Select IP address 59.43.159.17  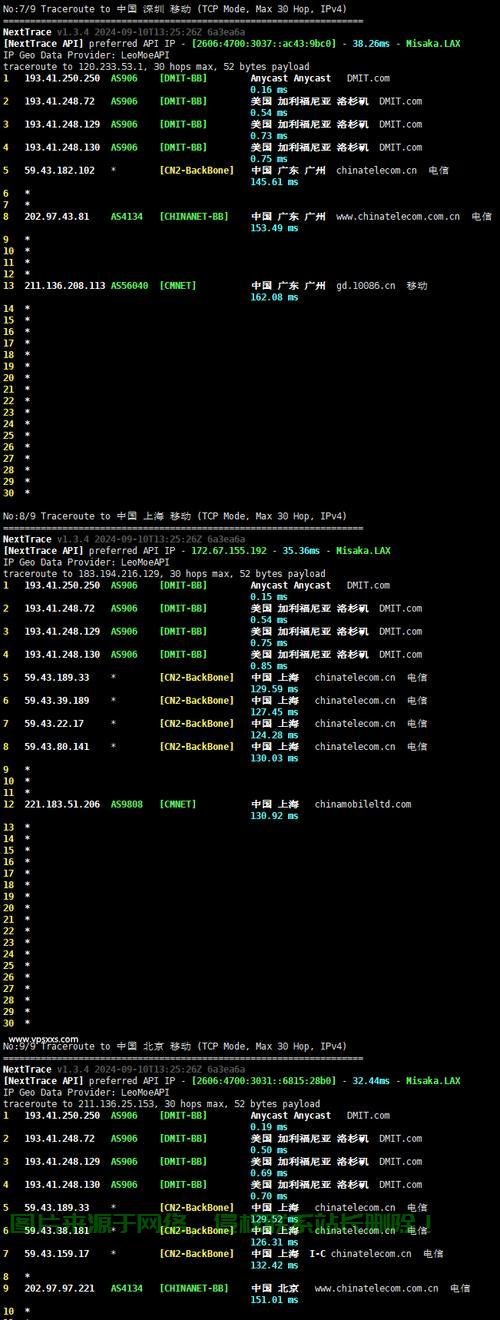pyautogui.click(x=57, y=1254)
